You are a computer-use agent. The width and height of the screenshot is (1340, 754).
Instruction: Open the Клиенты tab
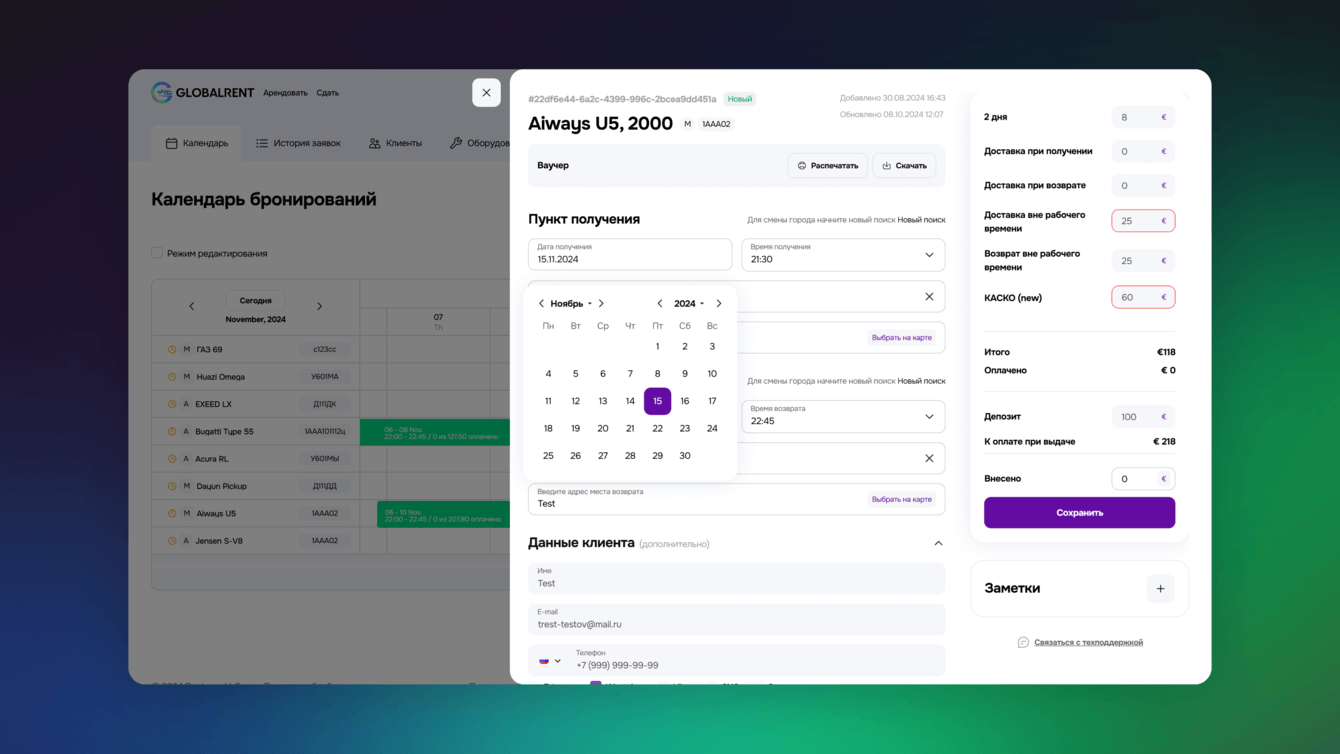[396, 143]
